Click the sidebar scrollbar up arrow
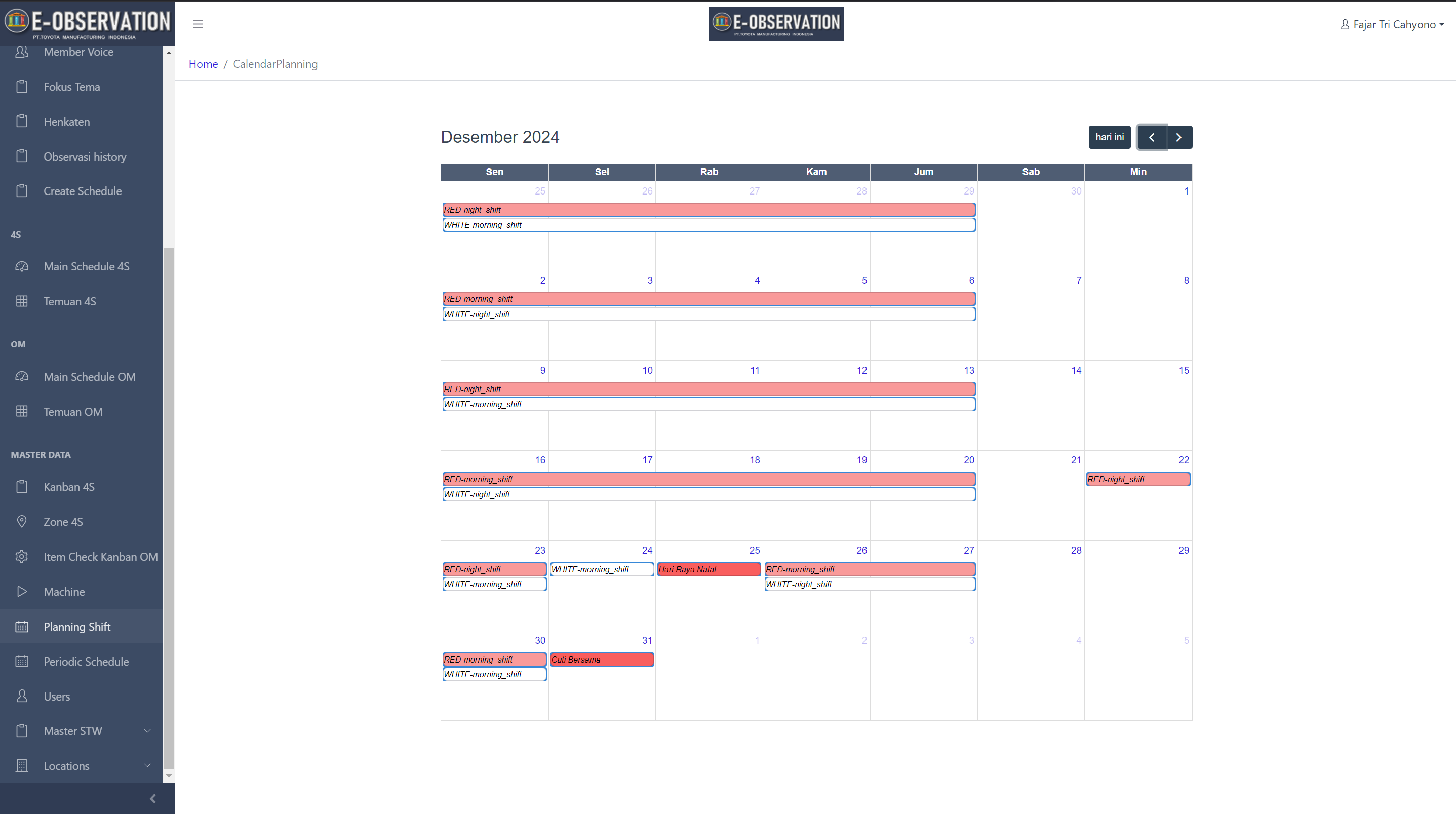The width and height of the screenshot is (1456, 814). point(169,53)
